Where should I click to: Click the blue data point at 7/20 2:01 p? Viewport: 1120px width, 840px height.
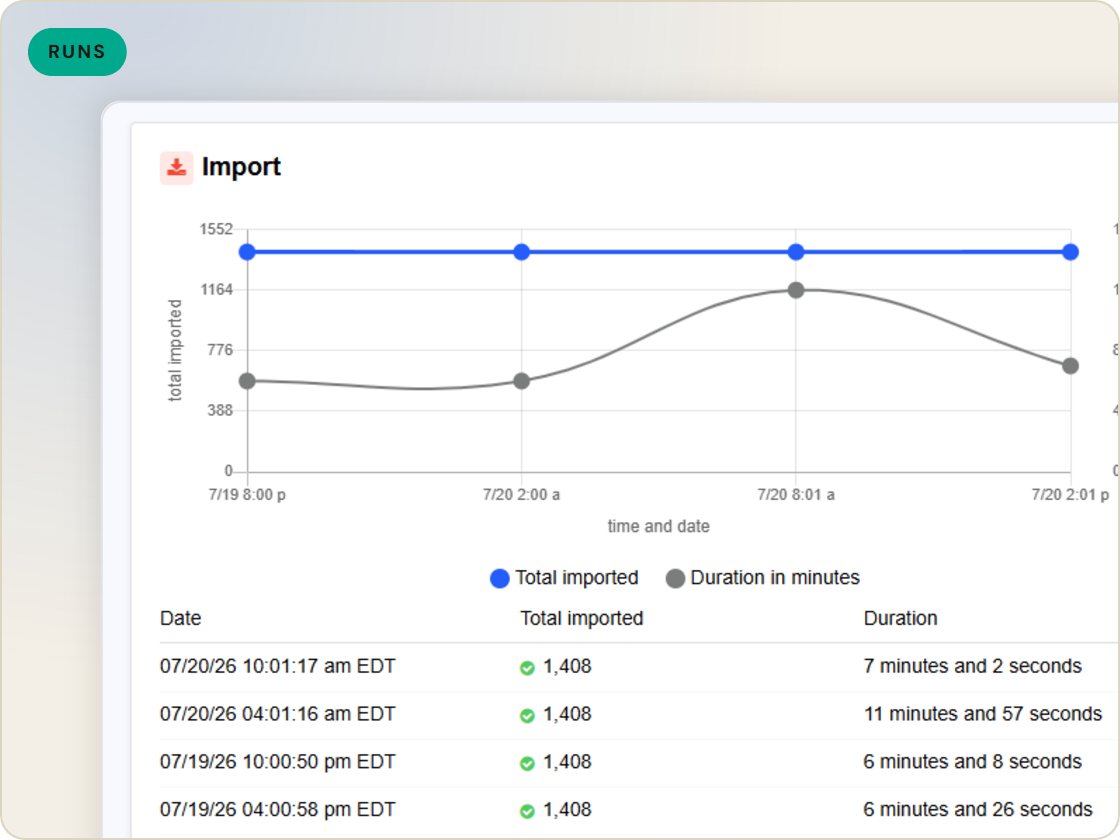tap(1070, 252)
